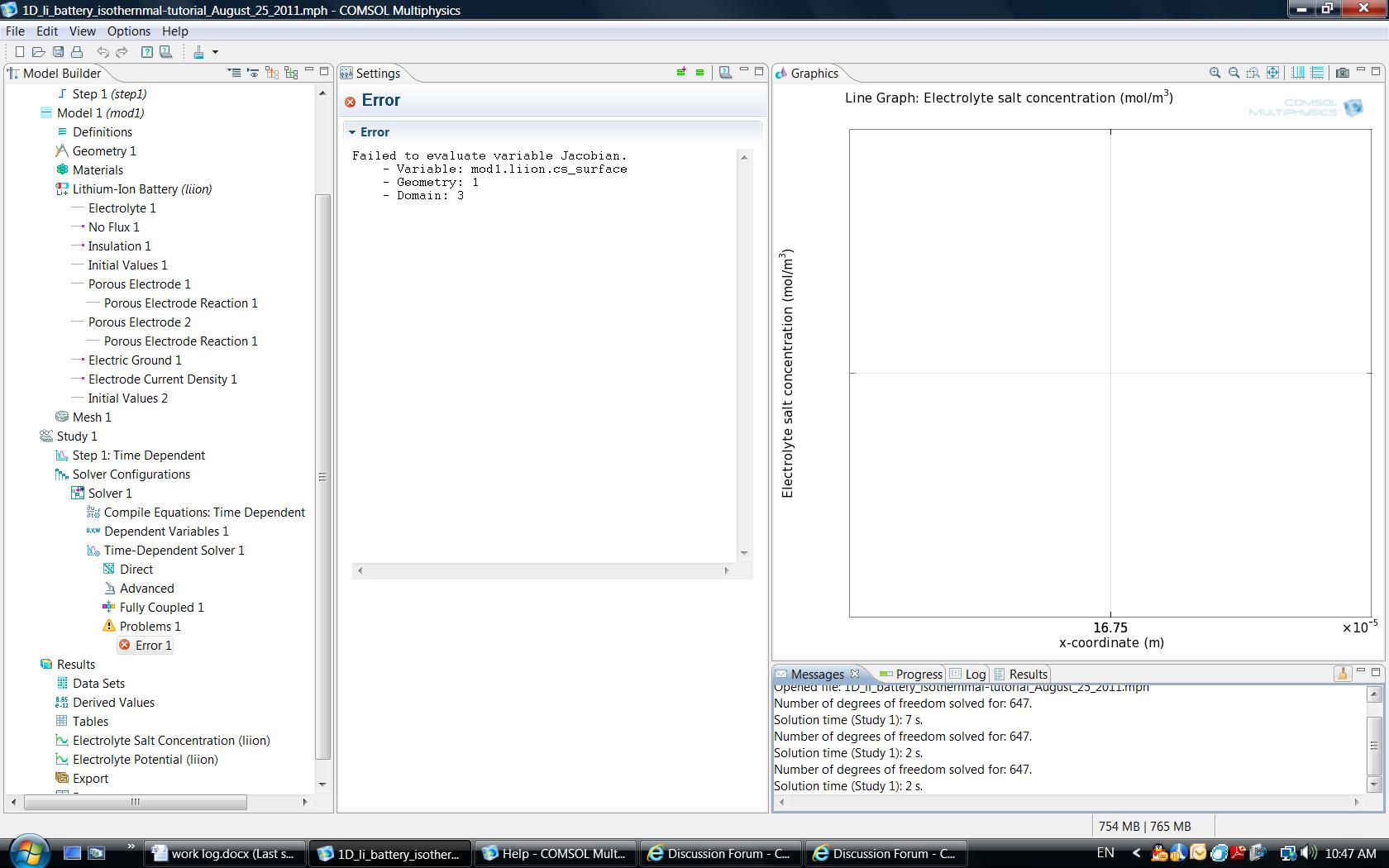The image size is (1389, 868).
Task: Click the Zoom Extents icon
Action: [x=1272, y=73]
